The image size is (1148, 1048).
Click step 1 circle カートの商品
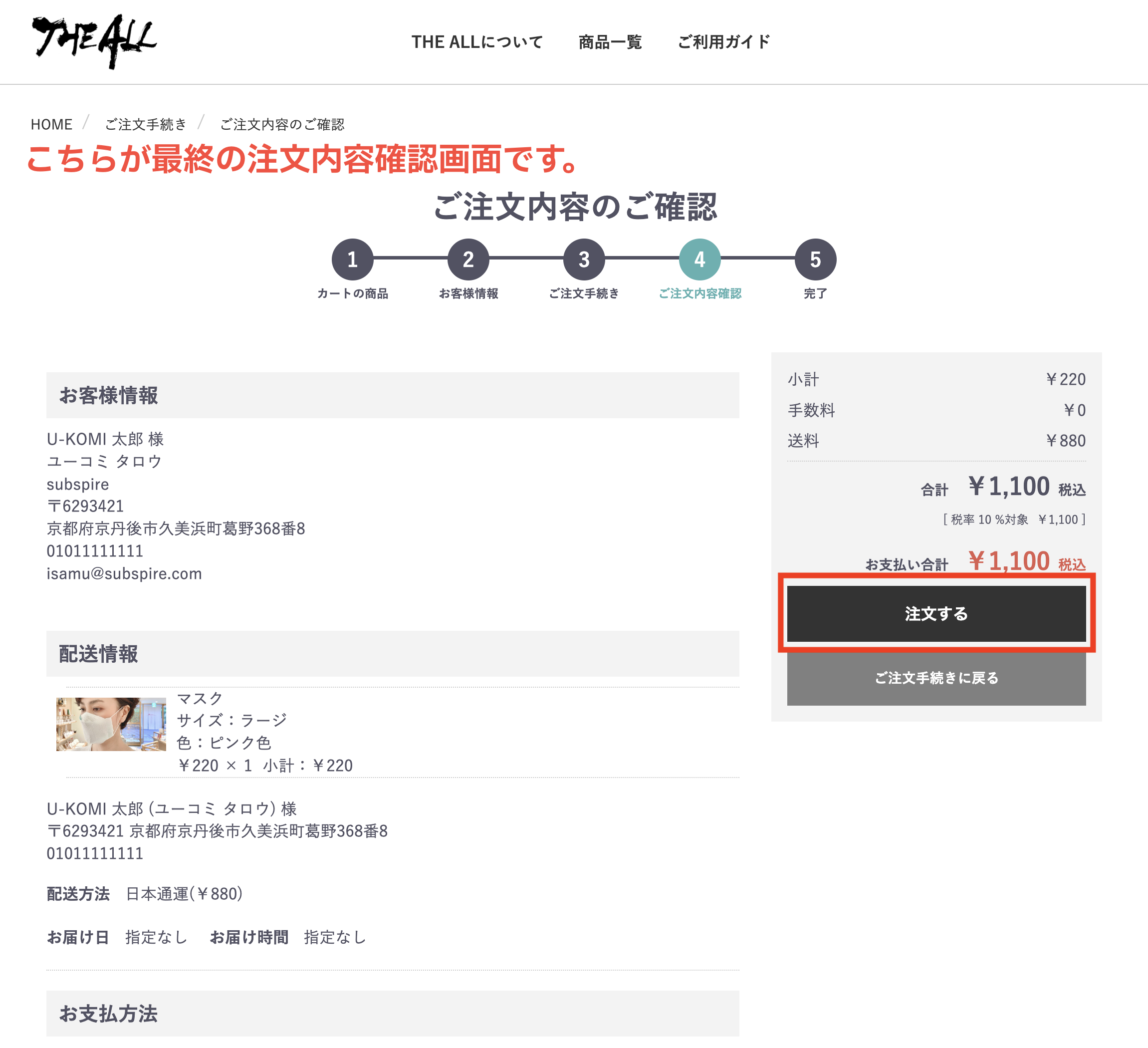353,259
